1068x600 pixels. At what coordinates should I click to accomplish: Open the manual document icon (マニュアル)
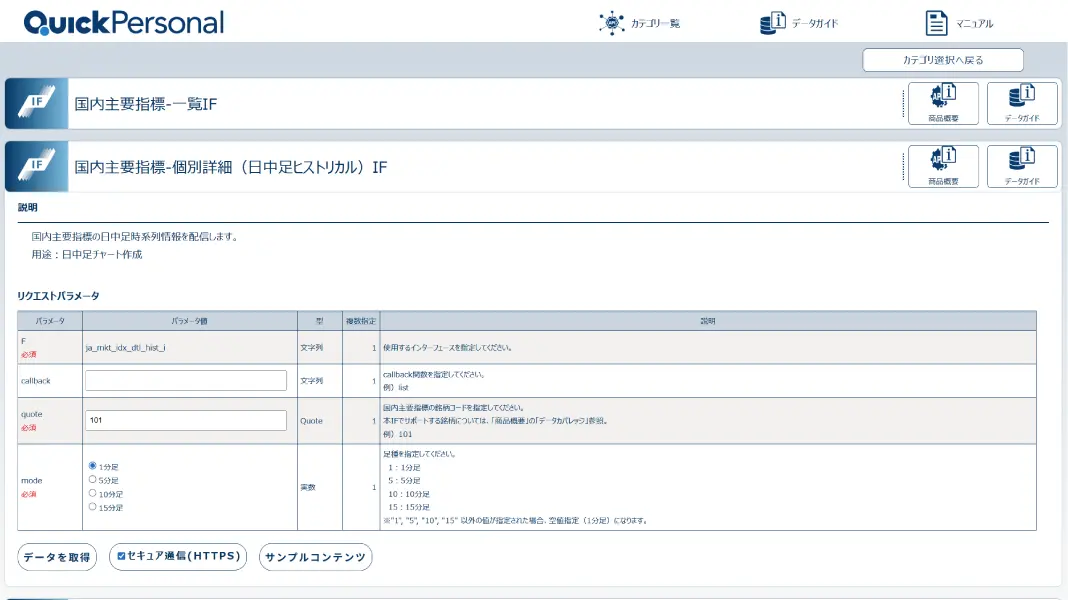[936, 23]
